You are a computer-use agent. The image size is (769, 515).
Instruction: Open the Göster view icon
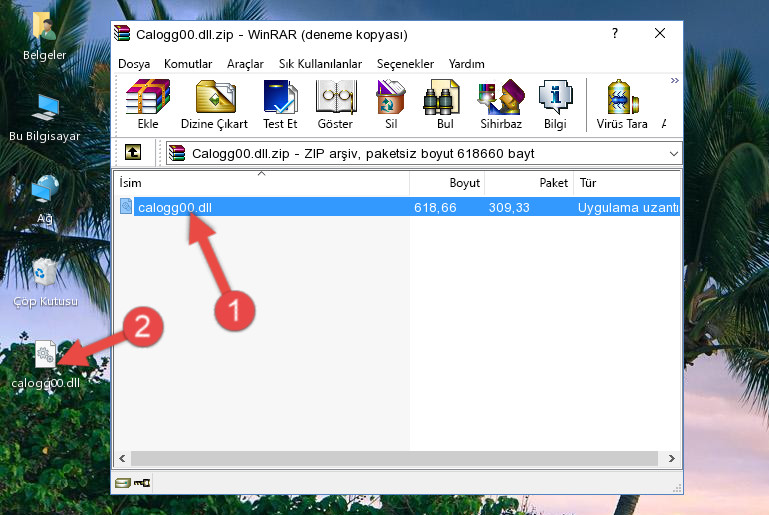pos(335,104)
